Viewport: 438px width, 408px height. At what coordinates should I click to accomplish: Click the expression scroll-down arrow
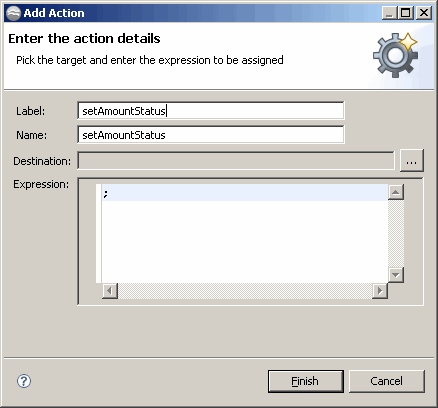click(396, 275)
